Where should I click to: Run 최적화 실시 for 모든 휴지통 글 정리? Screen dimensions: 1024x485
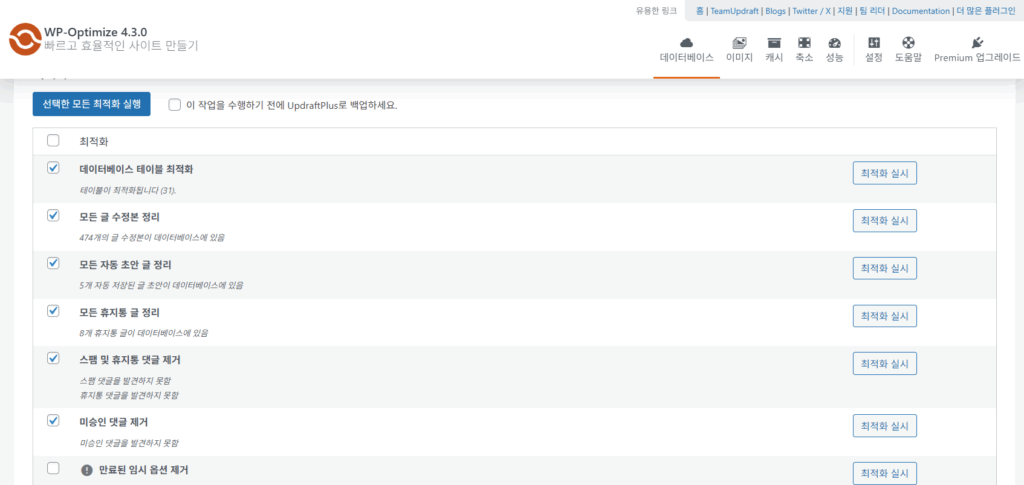pos(885,316)
